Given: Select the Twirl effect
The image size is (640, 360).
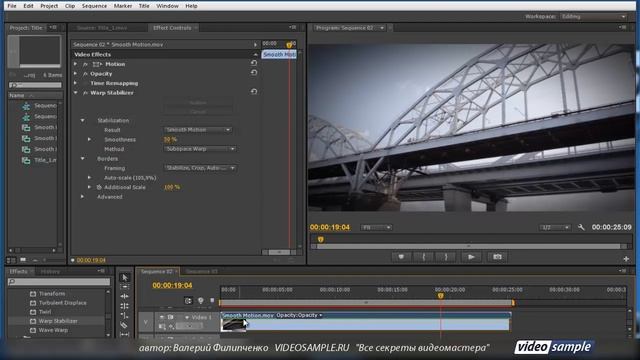Looking at the screenshot, I should (45, 312).
